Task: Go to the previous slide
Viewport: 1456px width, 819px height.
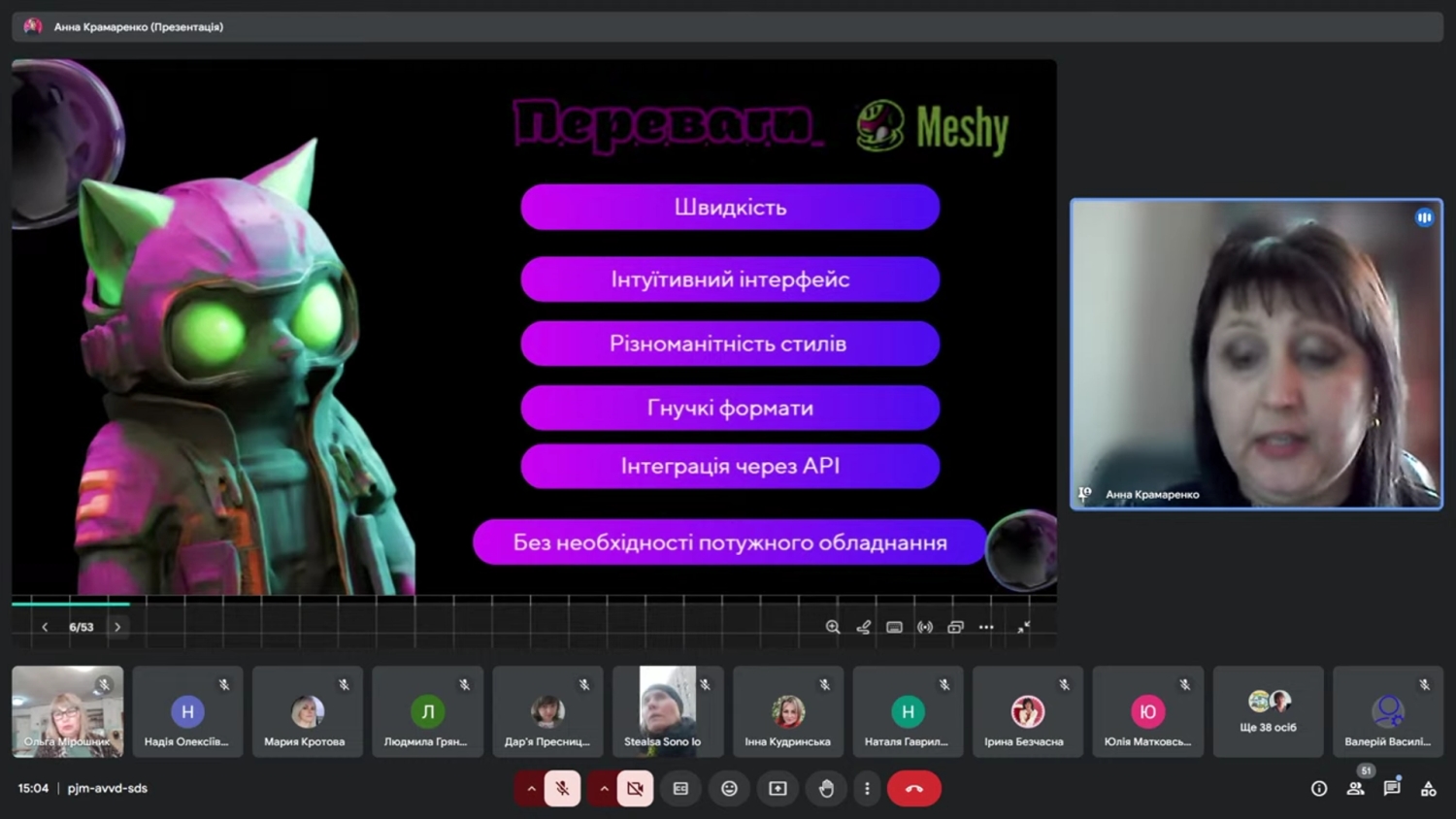Action: pos(45,627)
